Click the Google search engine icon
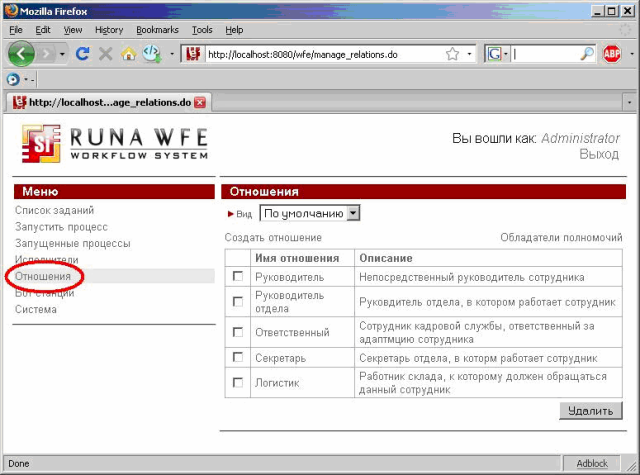The image size is (640, 475). (494, 54)
